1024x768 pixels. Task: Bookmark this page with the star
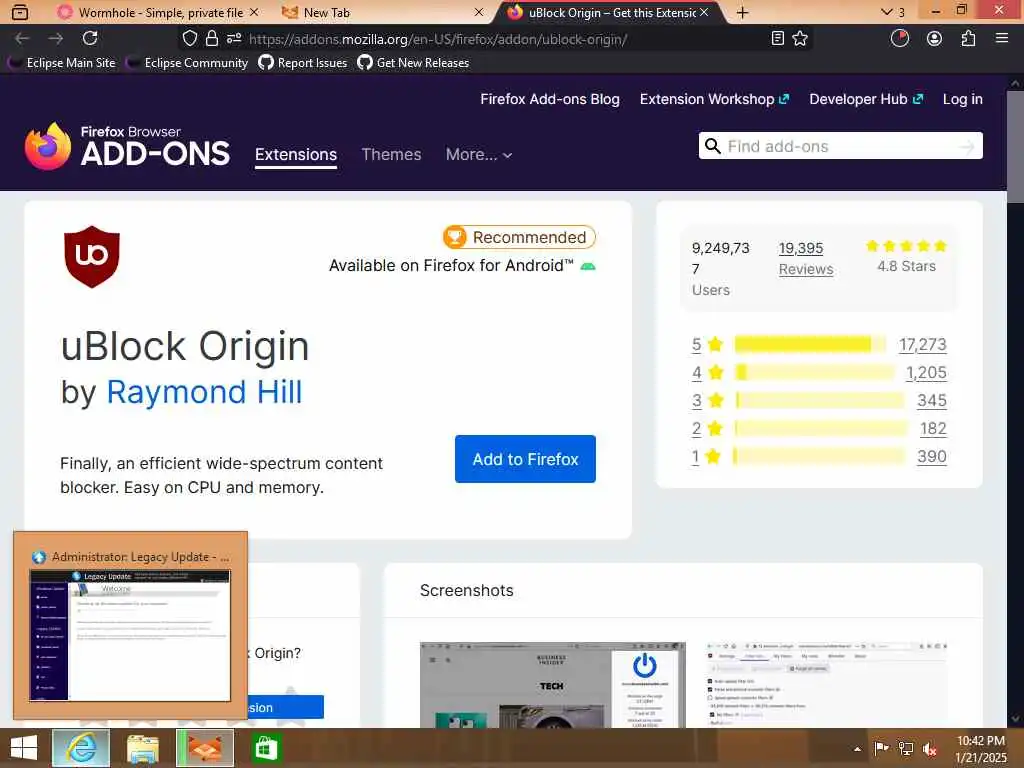(x=800, y=39)
